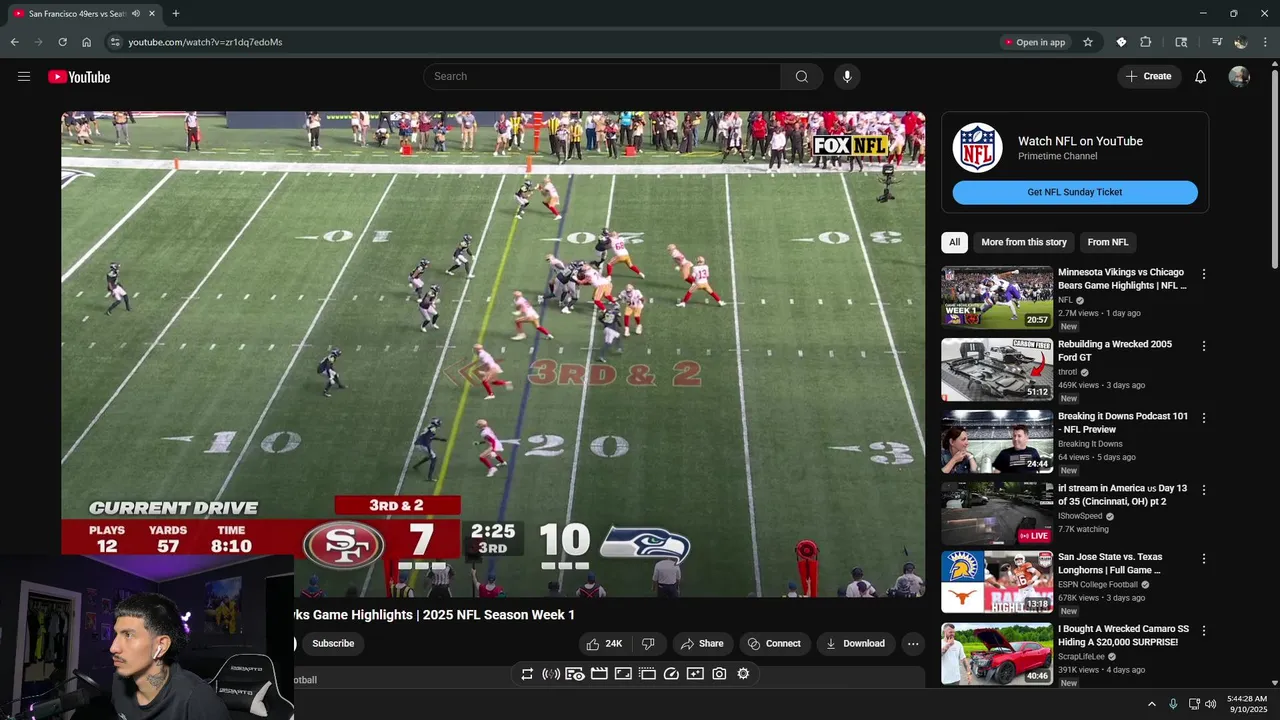Image resolution: width=1280 pixels, height=720 pixels.
Task: Open the Chrome three-dot menu
Action: (x=1265, y=42)
